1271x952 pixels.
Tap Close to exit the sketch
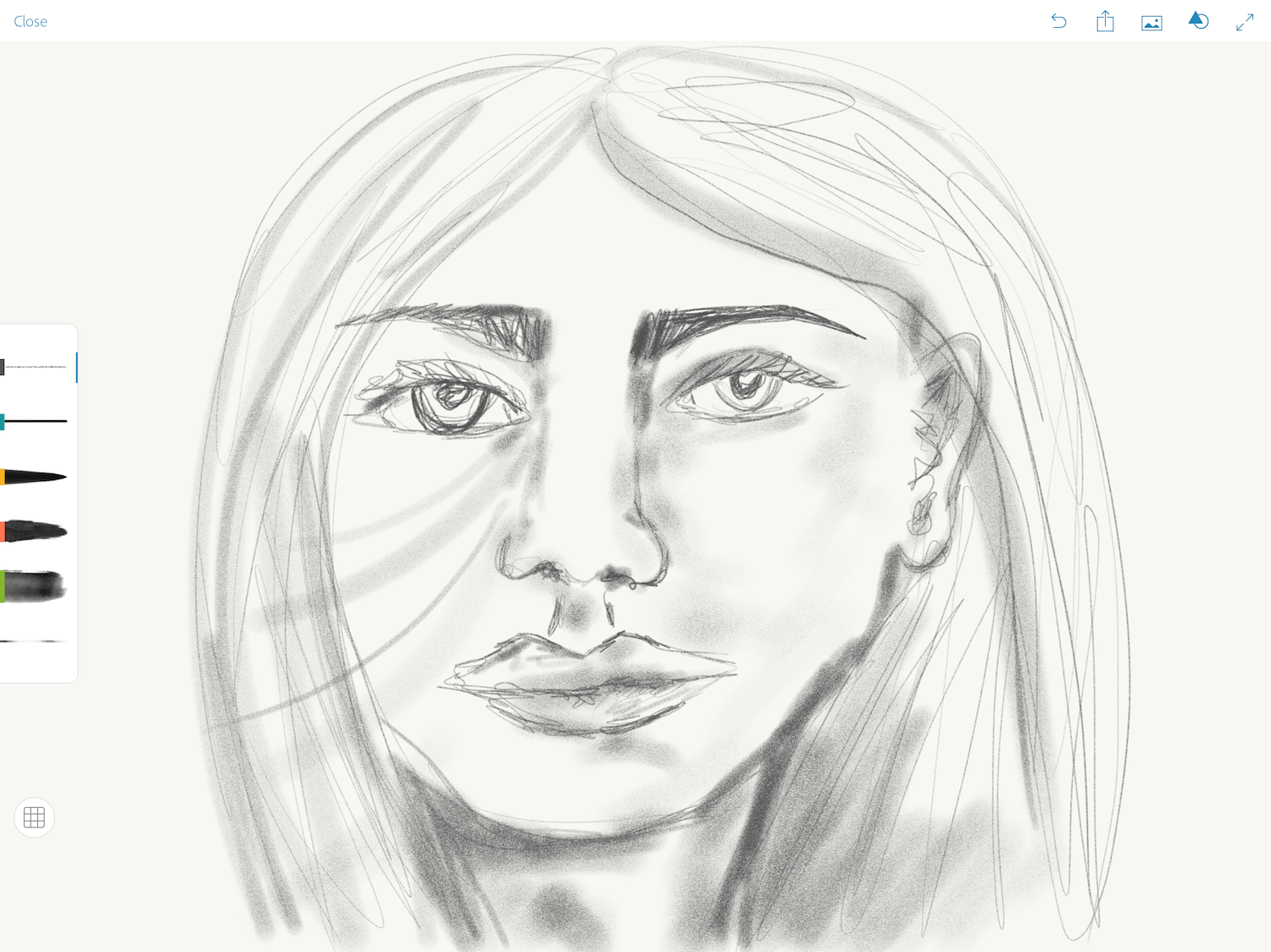coord(31,21)
